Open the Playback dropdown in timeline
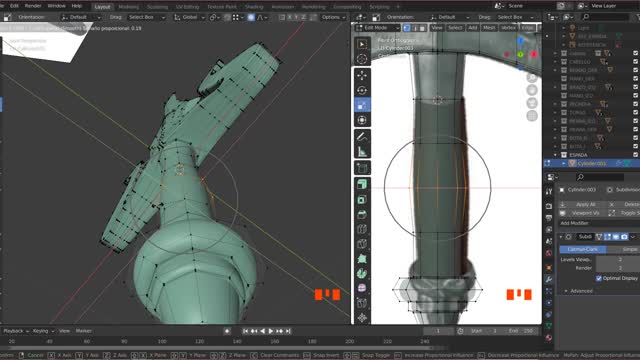Screen dimensions: 640x360 click(16, 331)
